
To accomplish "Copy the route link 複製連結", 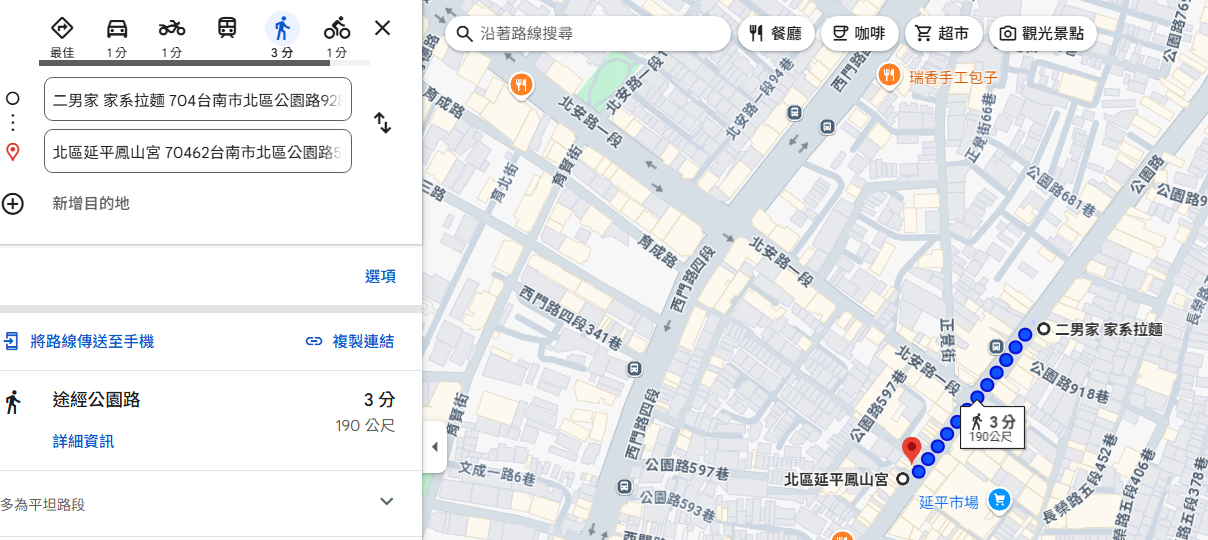I will coord(350,342).
